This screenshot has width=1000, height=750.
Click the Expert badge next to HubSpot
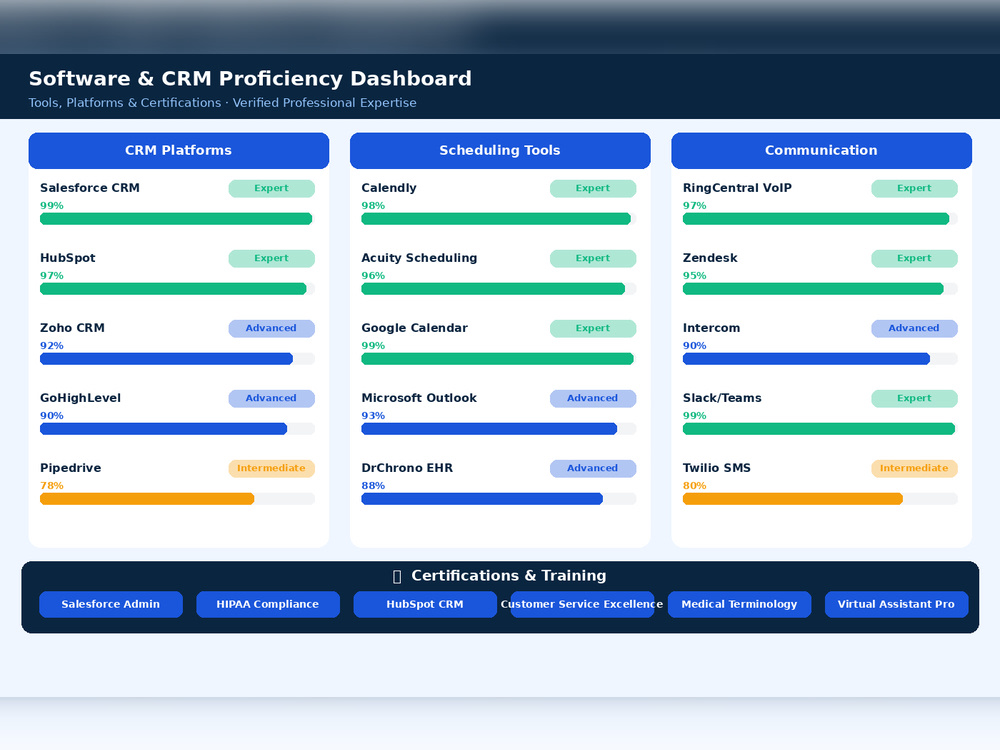coord(272,258)
